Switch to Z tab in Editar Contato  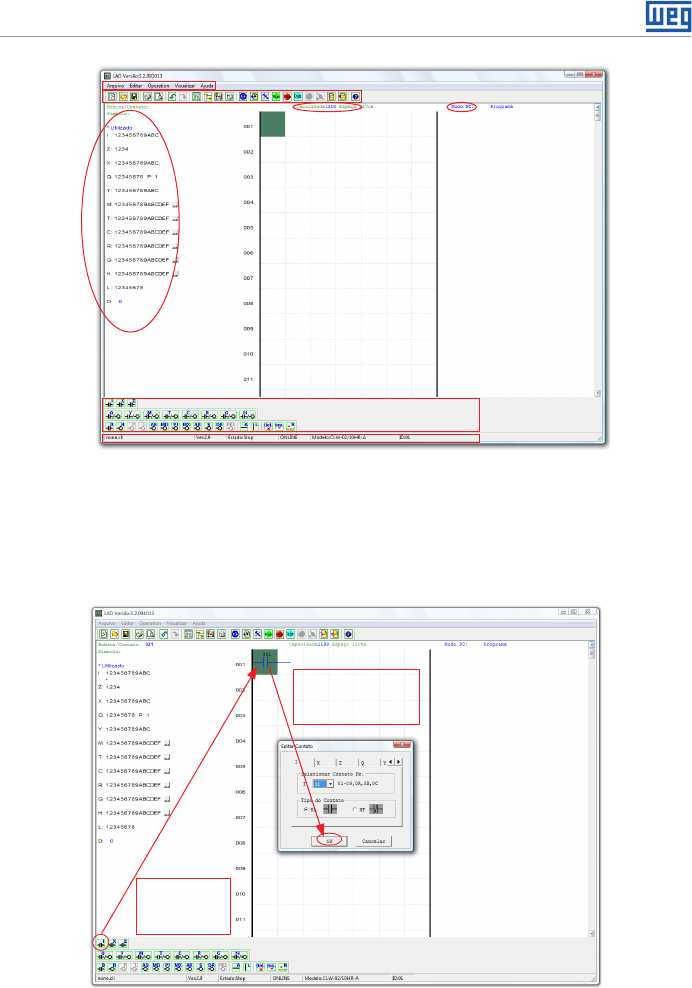(347, 762)
